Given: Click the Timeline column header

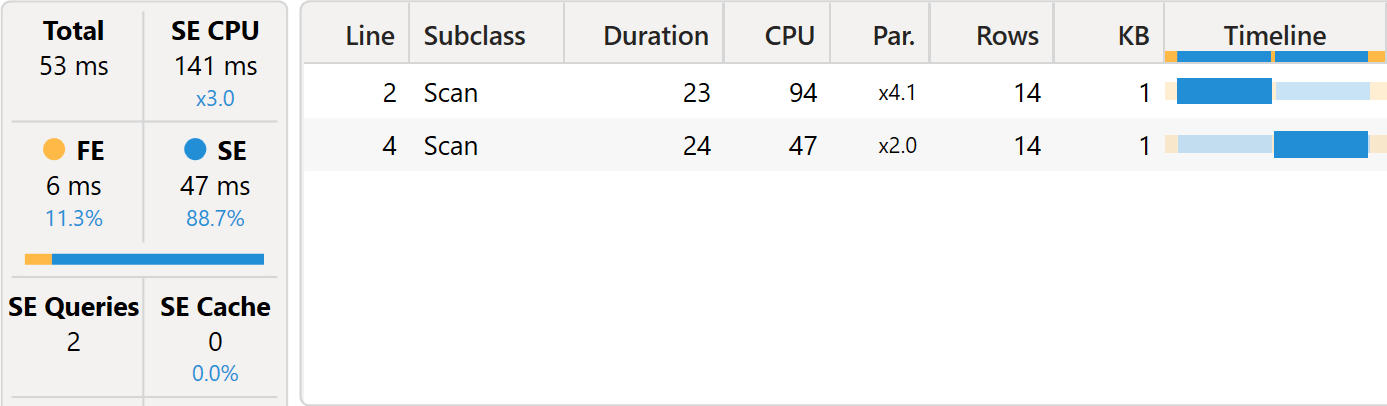Looking at the screenshot, I should coord(1275,38).
